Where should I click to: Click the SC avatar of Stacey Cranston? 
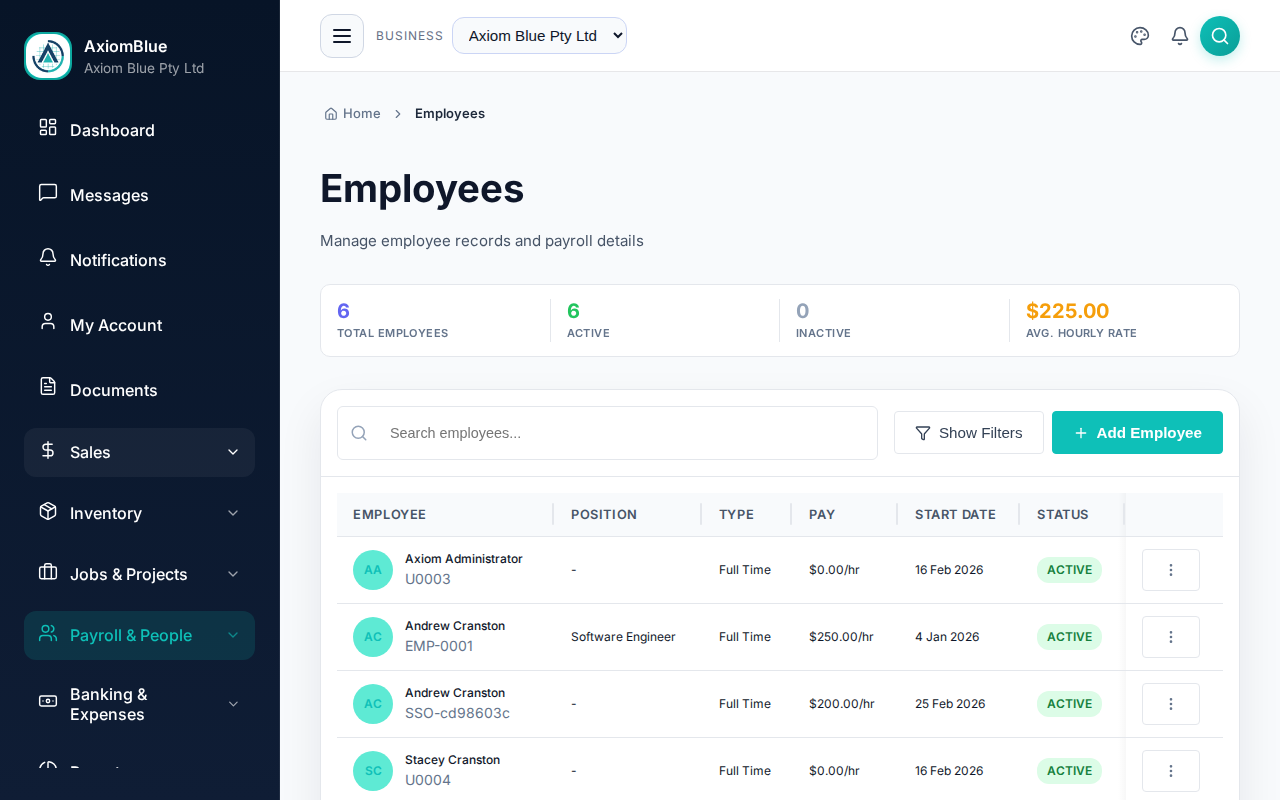373,771
